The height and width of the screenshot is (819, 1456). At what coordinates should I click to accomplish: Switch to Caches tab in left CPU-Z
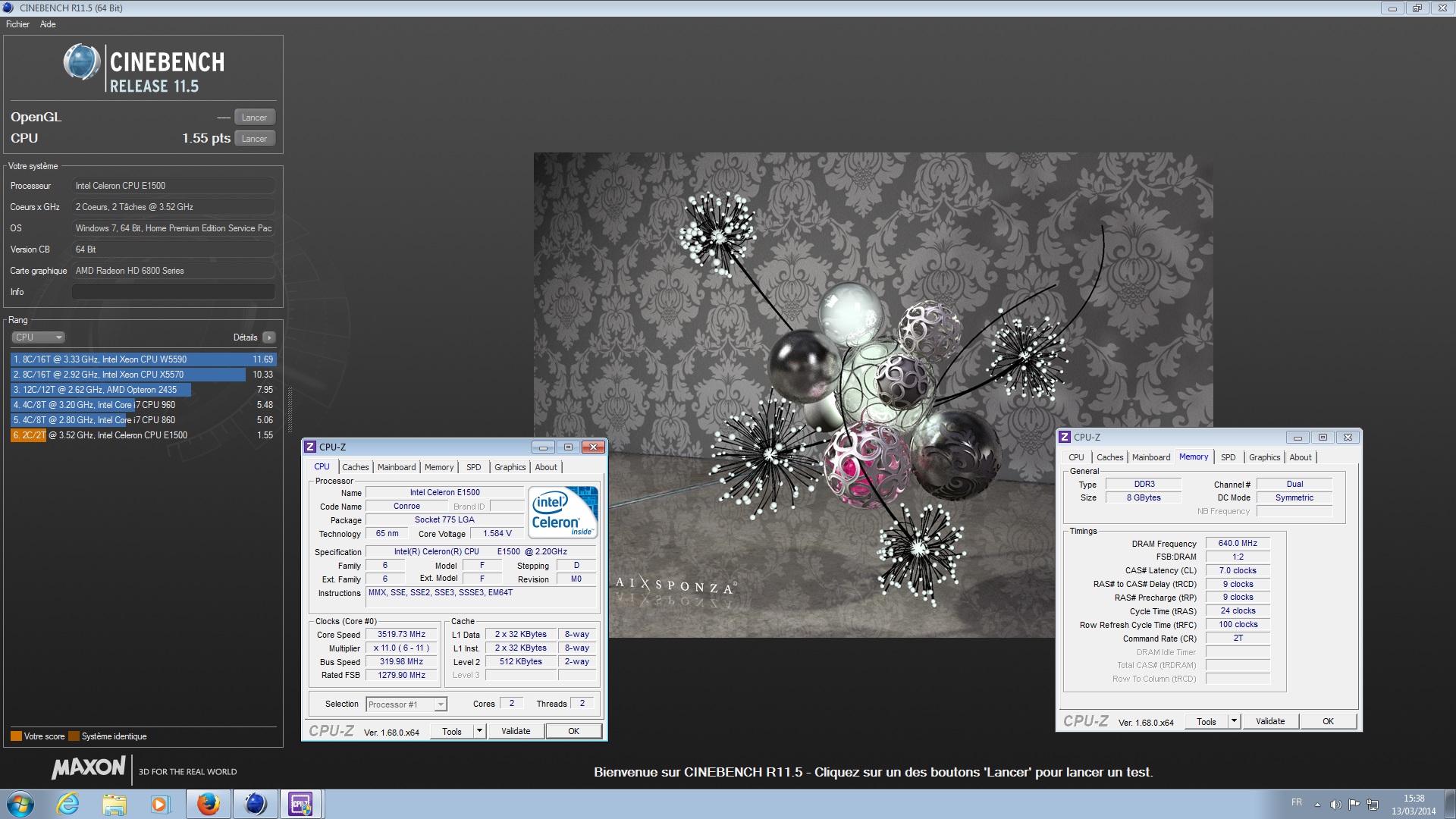(x=355, y=467)
